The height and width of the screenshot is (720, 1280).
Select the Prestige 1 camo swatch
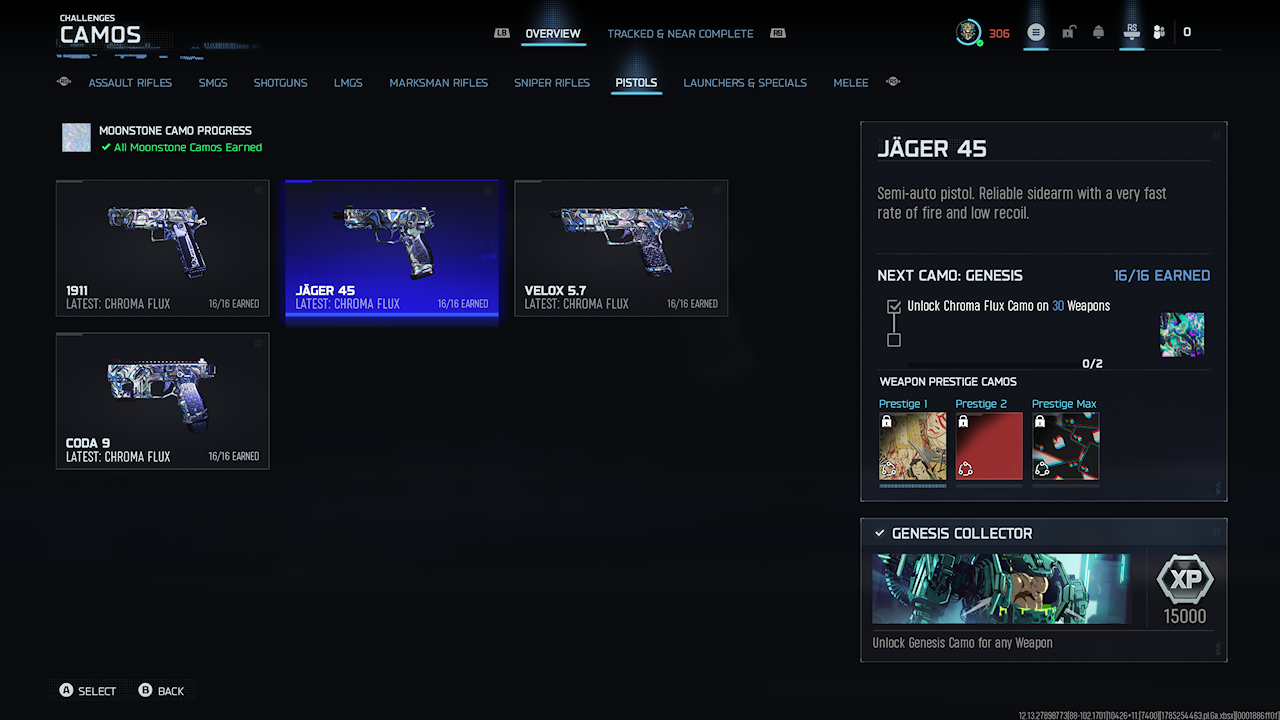(913, 446)
